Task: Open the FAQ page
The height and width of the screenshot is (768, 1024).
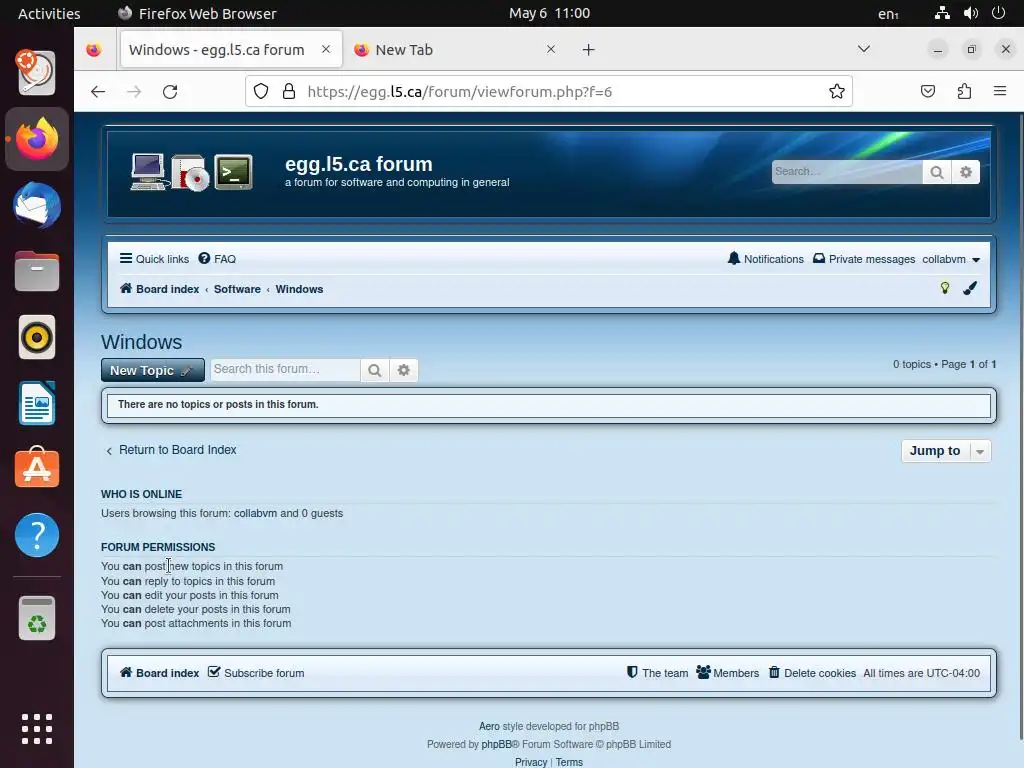Action: point(217,259)
